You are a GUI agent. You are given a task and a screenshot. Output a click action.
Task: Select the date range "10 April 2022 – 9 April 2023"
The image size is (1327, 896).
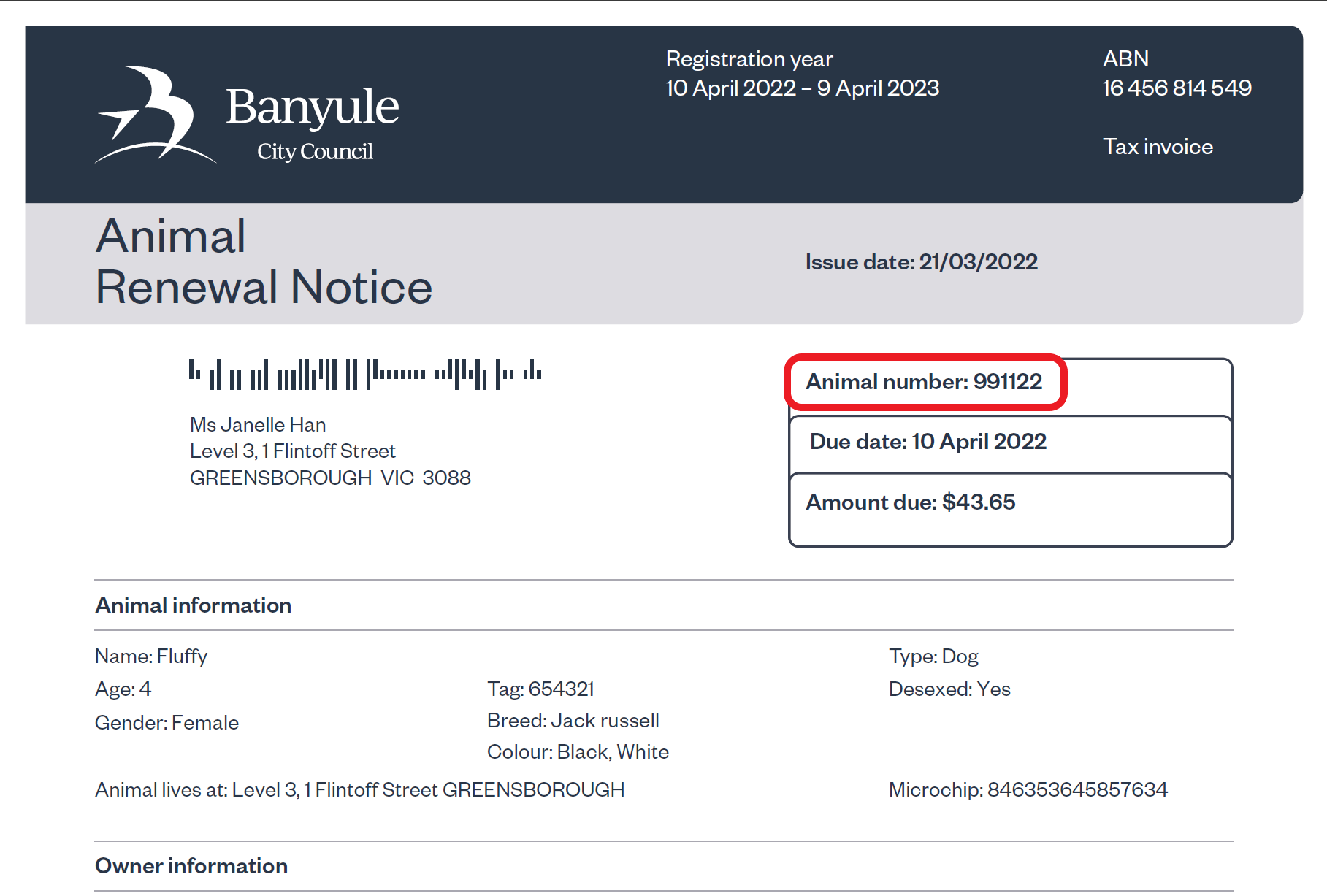[803, 88]
